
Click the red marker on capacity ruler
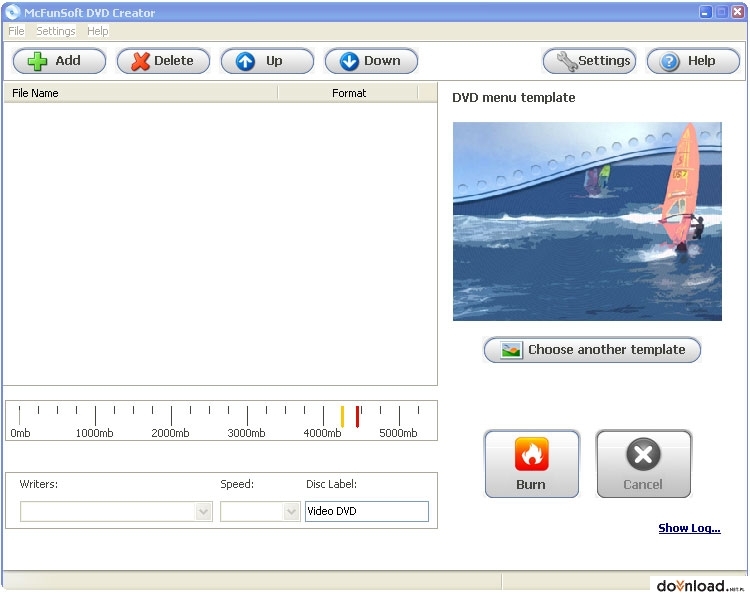point(357,416)
